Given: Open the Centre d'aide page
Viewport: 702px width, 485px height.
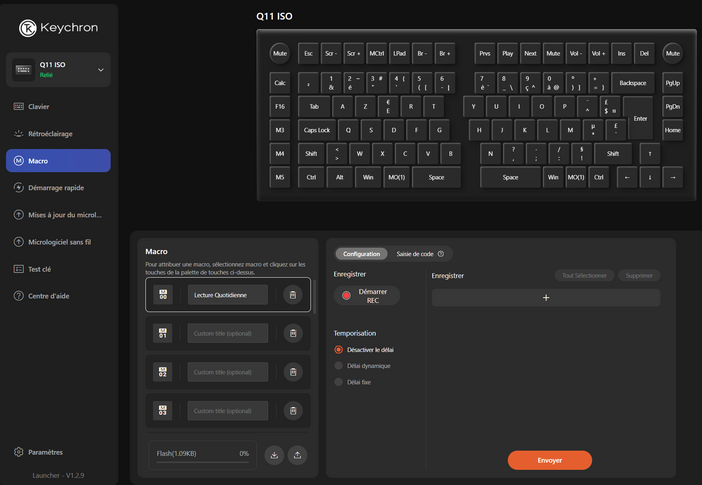Looking at the screenshot, I should click(58, 296).
